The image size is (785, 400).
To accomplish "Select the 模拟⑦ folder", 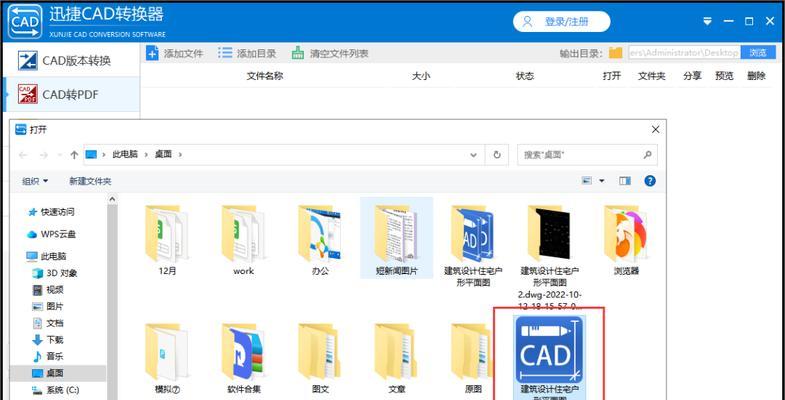I will (167, 357).
